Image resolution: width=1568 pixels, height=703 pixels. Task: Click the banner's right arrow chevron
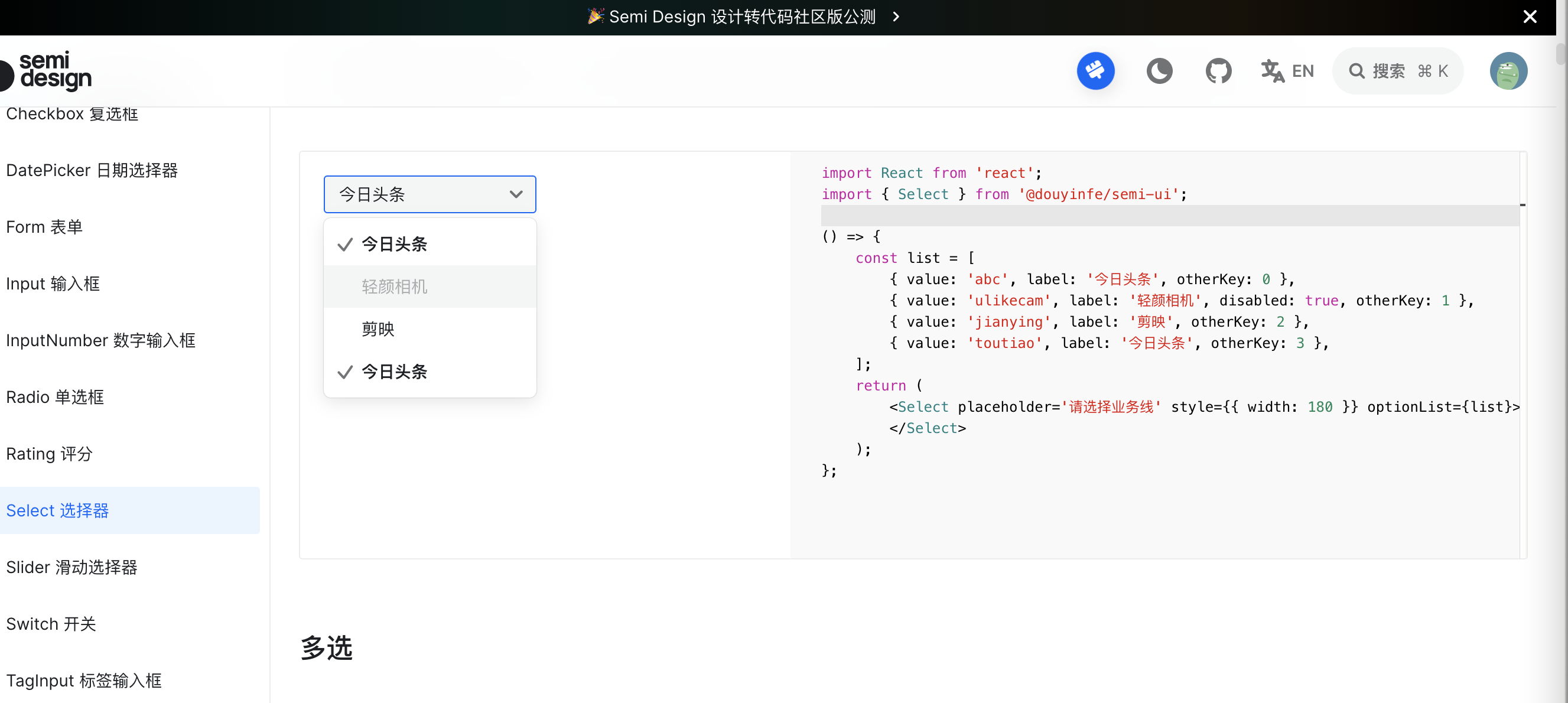pos(896,17)
